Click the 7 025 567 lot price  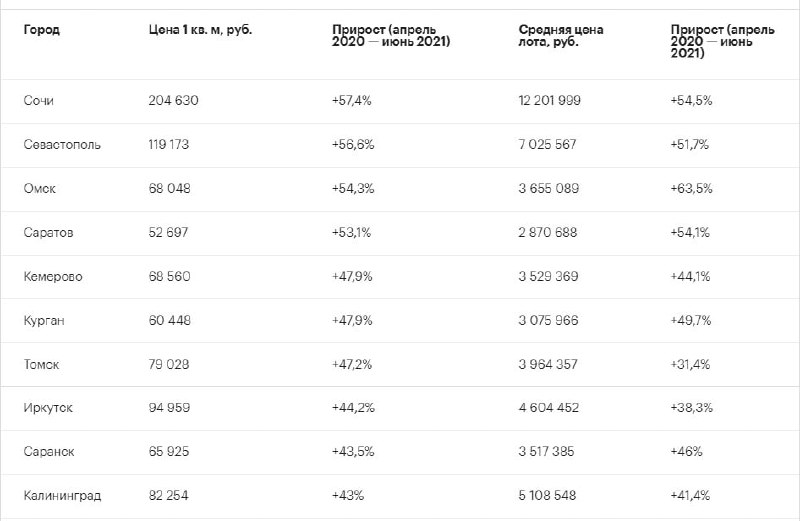coord(547,144)
